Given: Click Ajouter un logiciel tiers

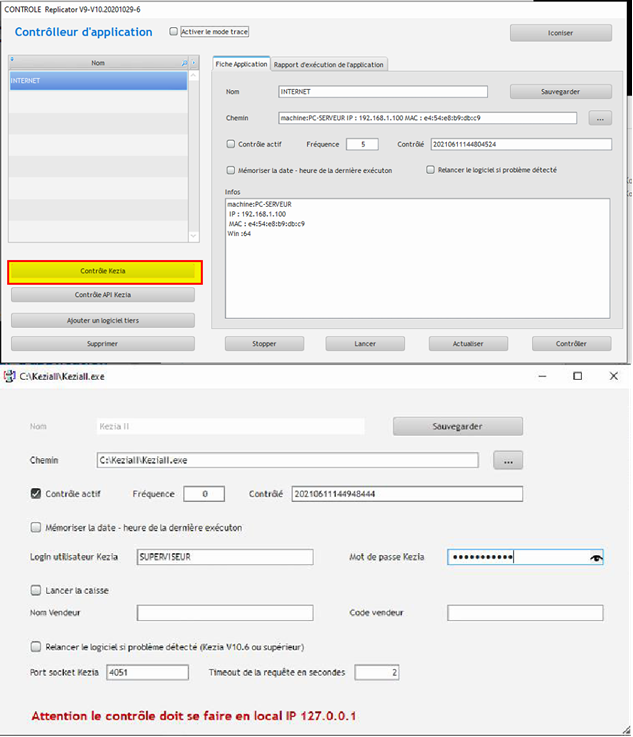Looking at the screenshot, I should coord(102,320).
